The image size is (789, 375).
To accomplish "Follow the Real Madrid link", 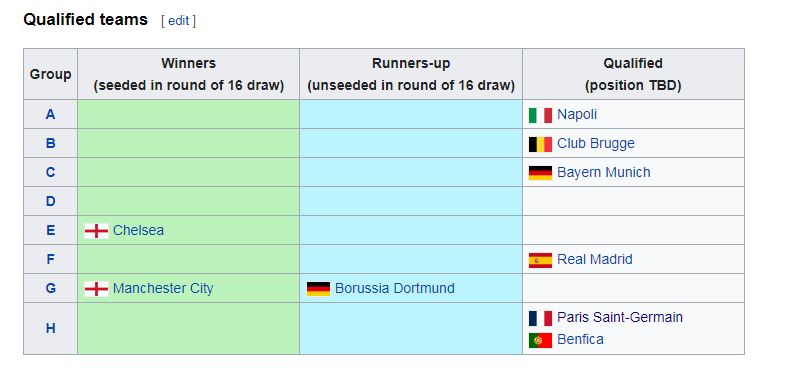I will tap(595, 260).
